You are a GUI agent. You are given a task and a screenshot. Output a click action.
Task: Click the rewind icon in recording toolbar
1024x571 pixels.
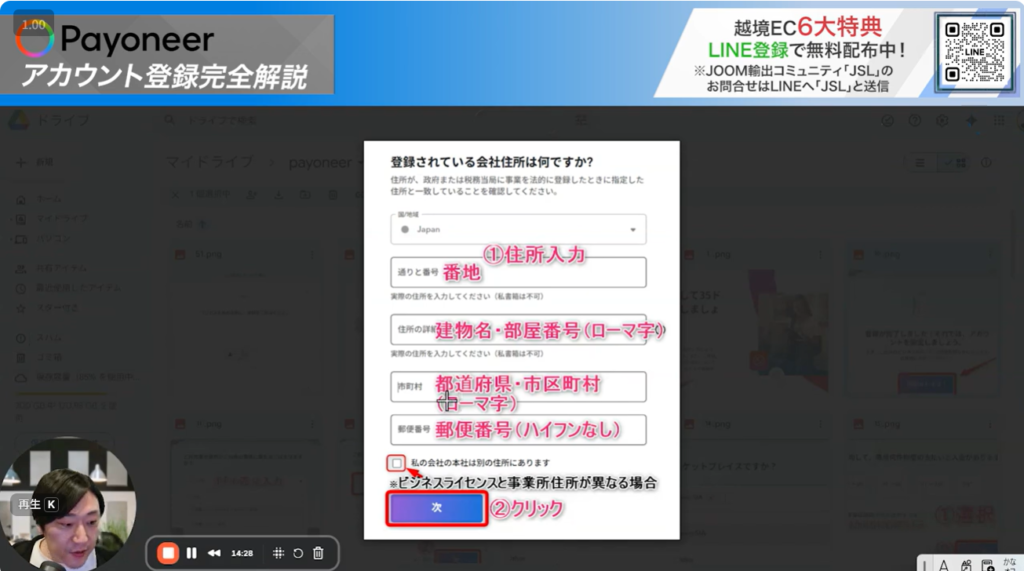(214, 553)
